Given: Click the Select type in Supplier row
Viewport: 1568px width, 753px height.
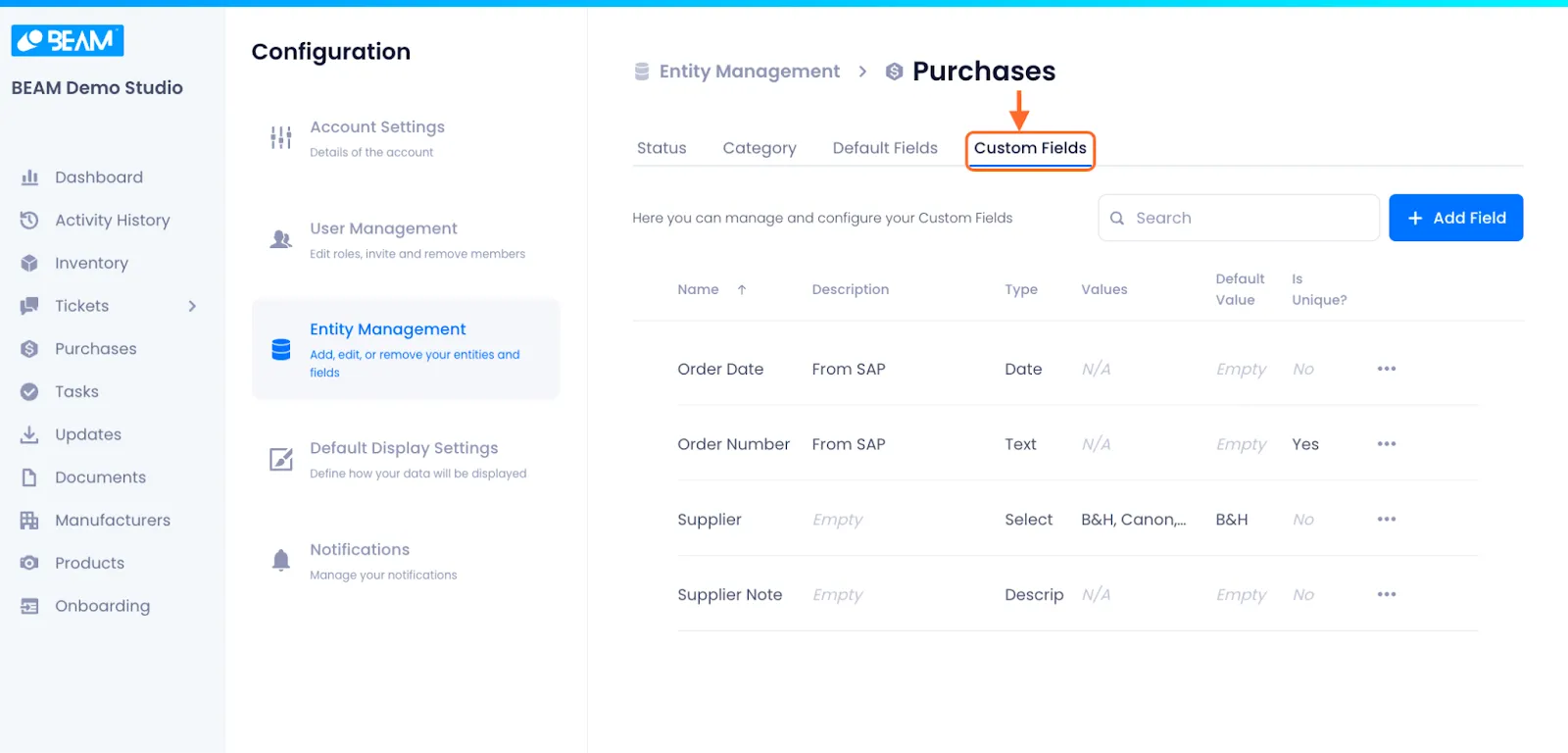Looking at the screenshot, I should 1028,520.
